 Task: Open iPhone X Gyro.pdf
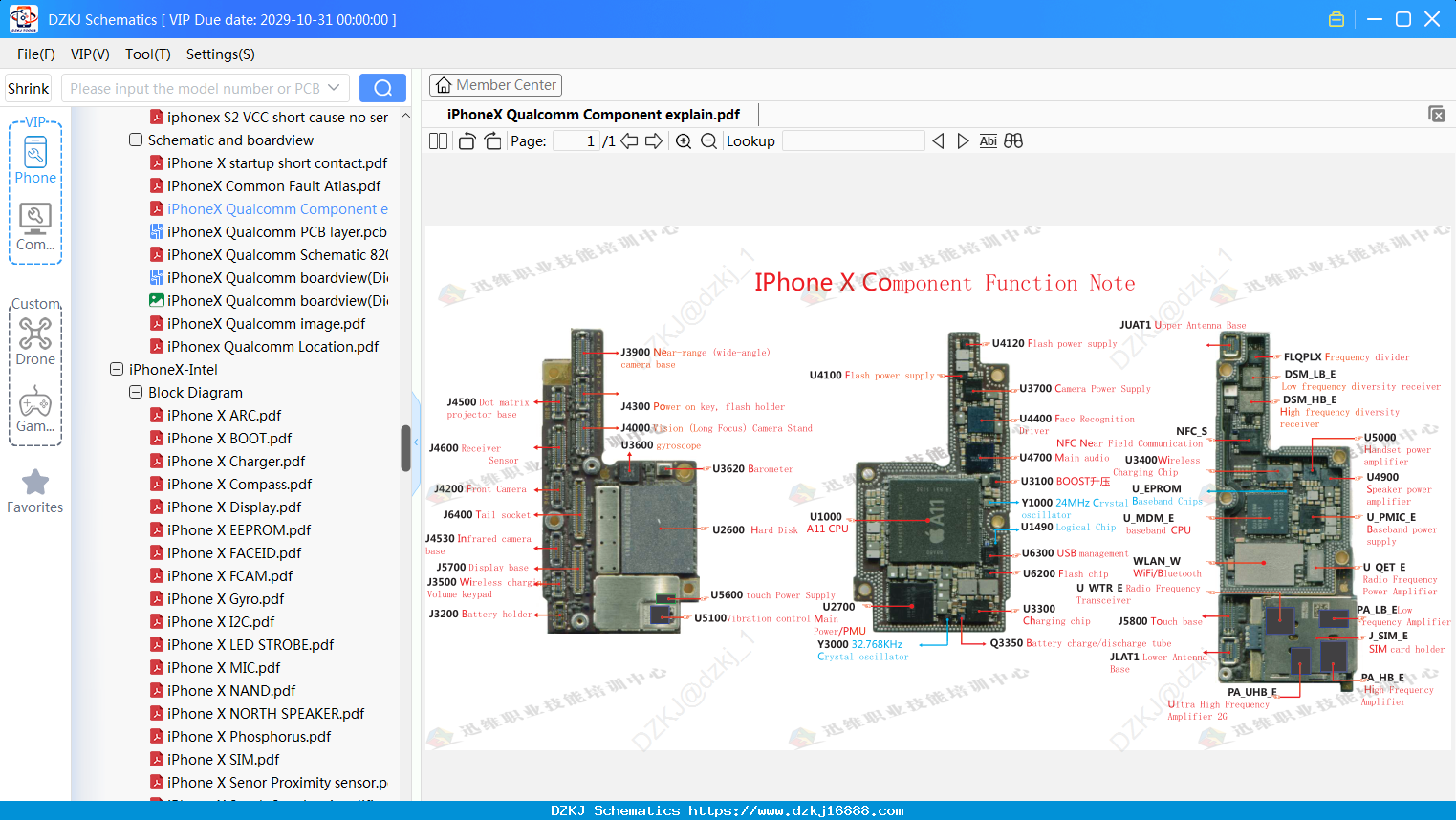point(226,599)
